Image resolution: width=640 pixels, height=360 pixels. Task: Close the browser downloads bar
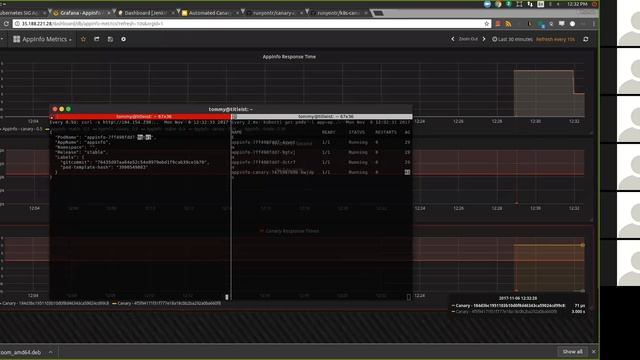593,351
